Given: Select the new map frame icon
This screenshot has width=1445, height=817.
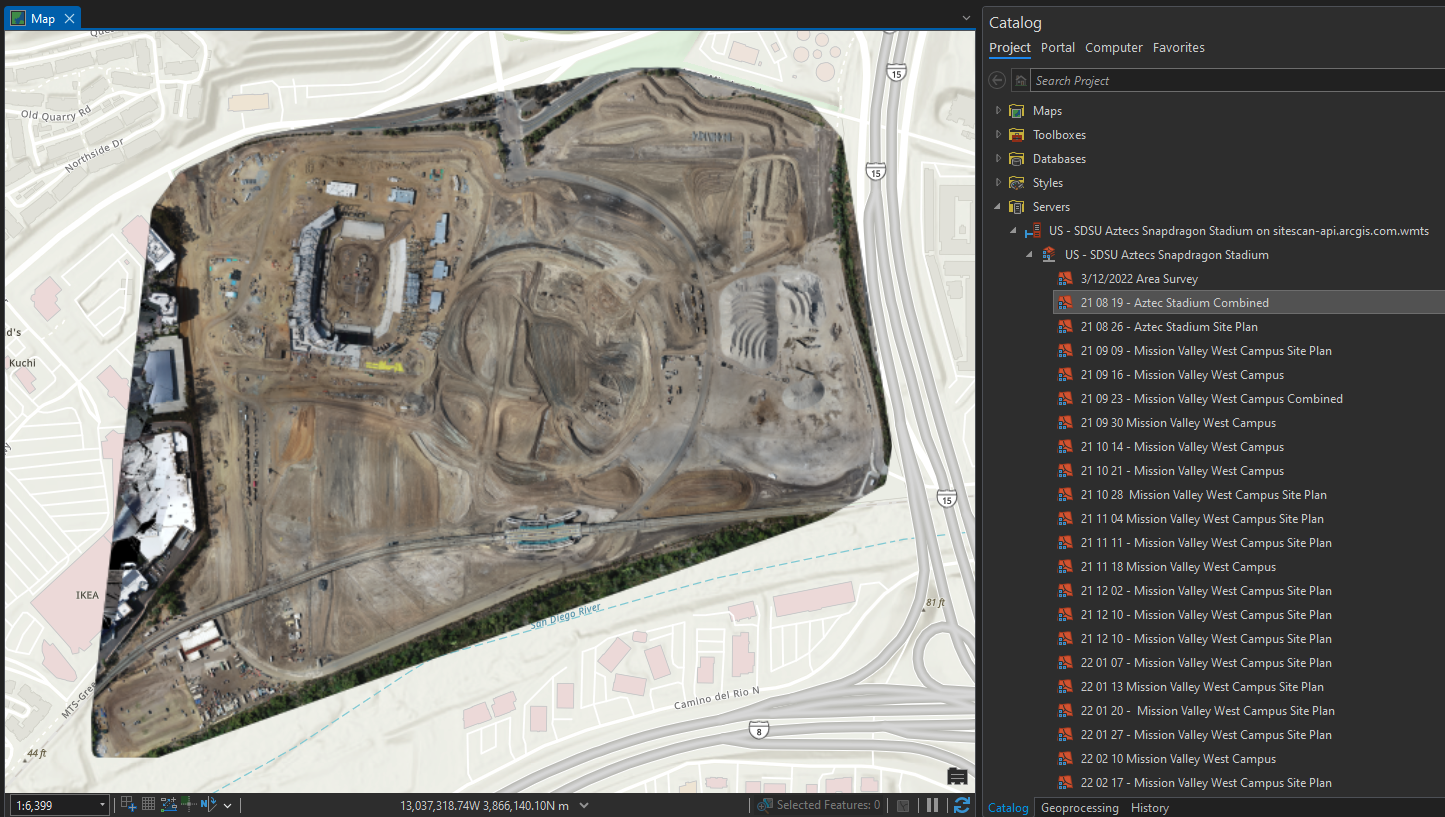Looking at the screenshot, I should coord(128,803).
